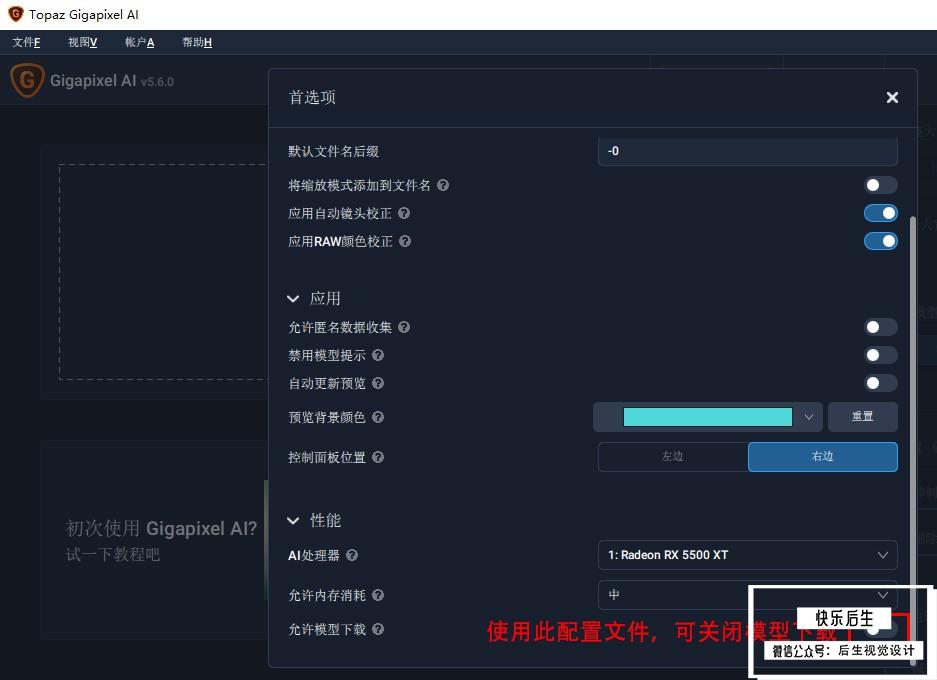Reset preview background color with 重置
Viewport: 937px width, 680px height.
(862, 417)
